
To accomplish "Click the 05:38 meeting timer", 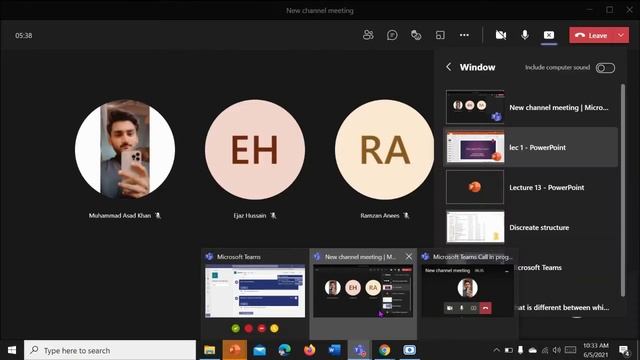I will [x=24, y=36].
